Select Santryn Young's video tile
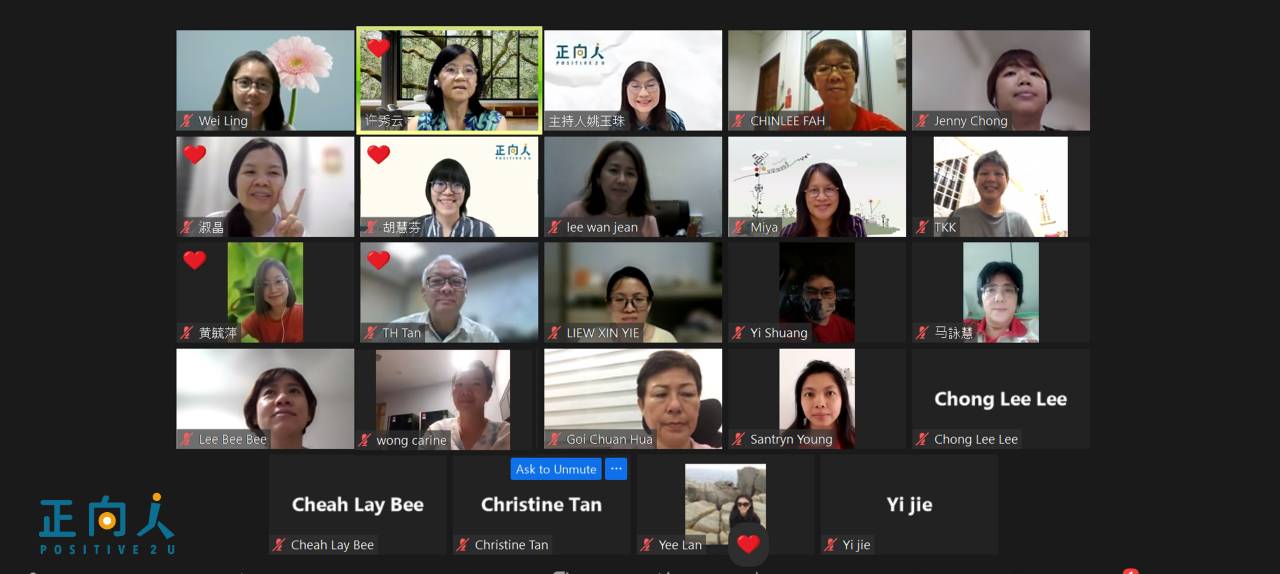Viewport: 1280px width, 574px height. 817,399
